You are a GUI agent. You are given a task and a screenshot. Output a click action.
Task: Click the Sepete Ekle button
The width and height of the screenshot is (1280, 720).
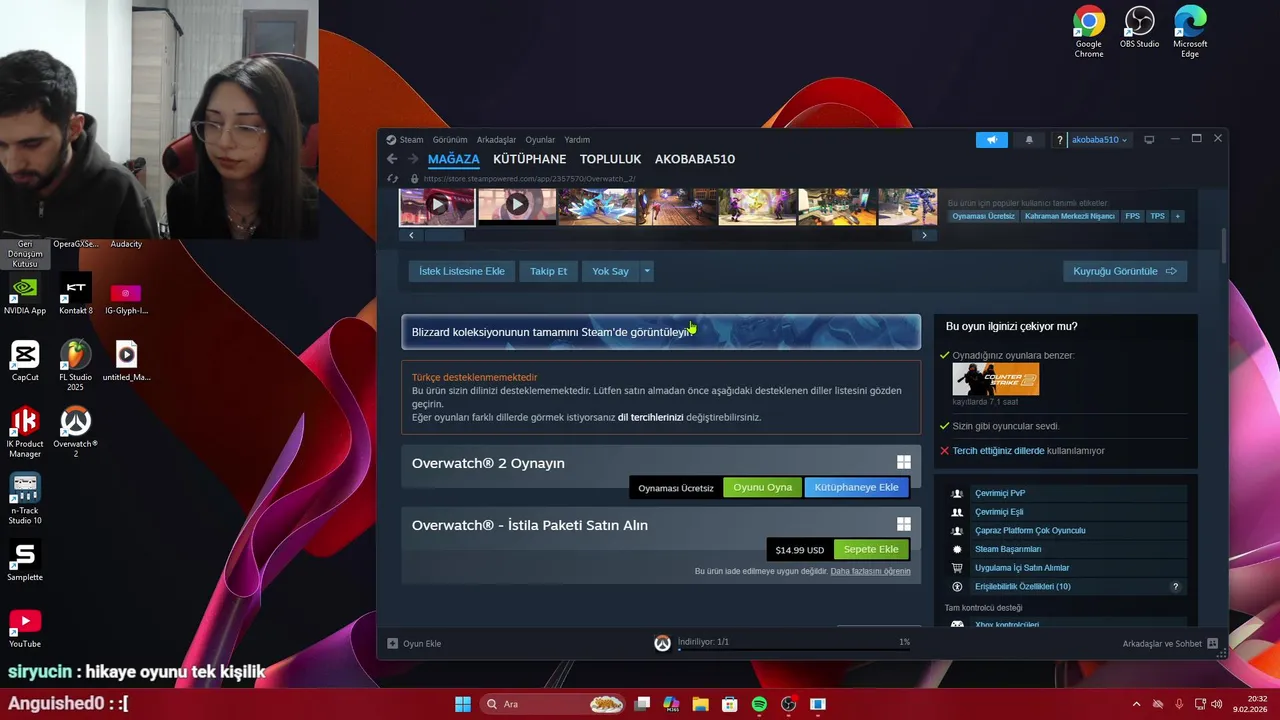pyautogui.click(x=871, y=549)
